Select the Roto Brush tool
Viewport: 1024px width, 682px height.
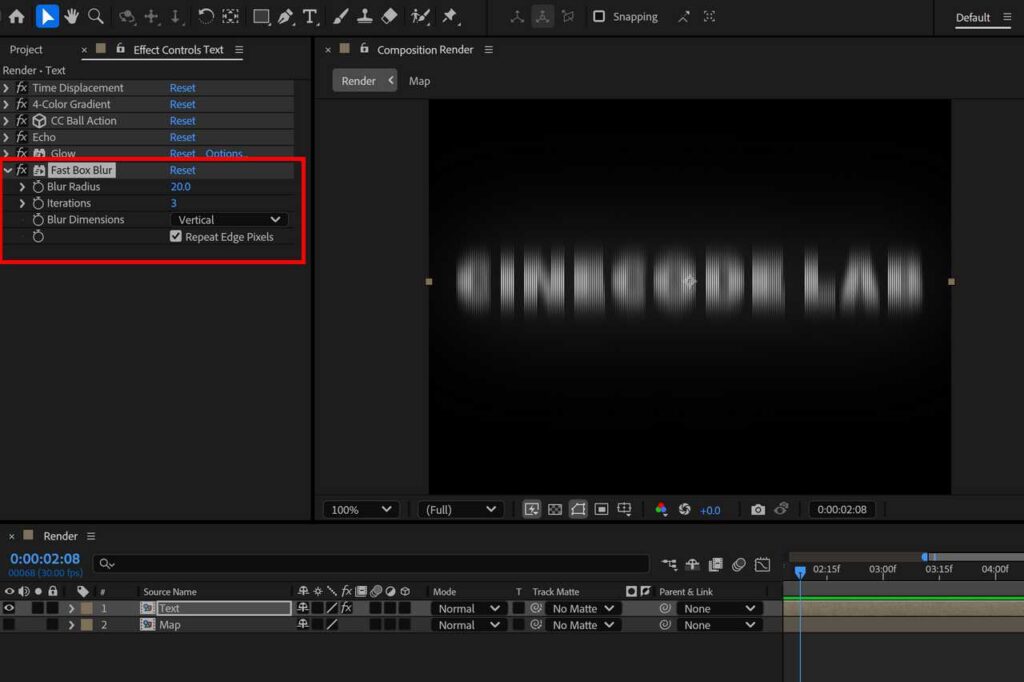coord(420,16)
